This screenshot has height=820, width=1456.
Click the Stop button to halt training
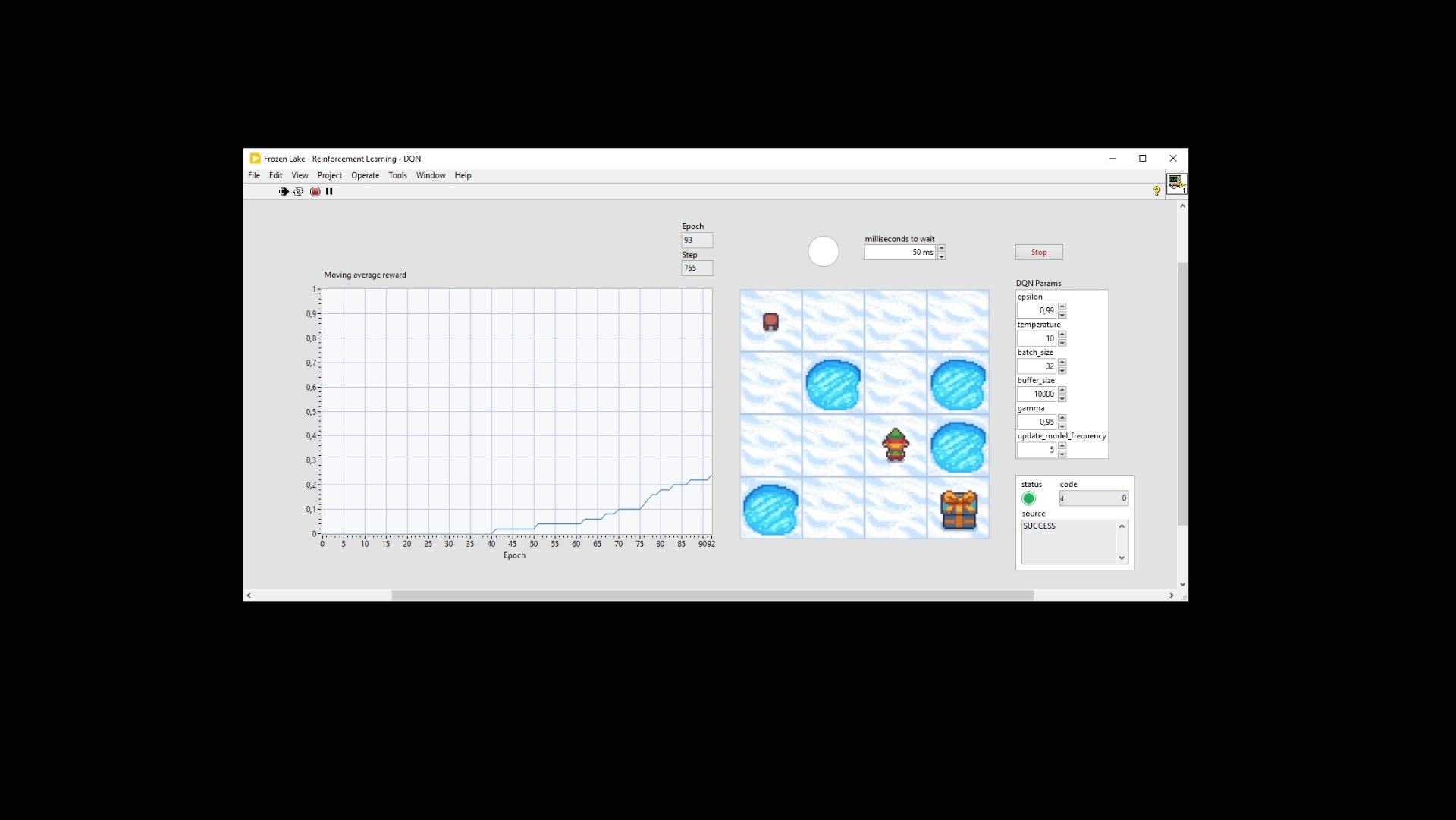pyautogui.click(x=1039, y=252)
